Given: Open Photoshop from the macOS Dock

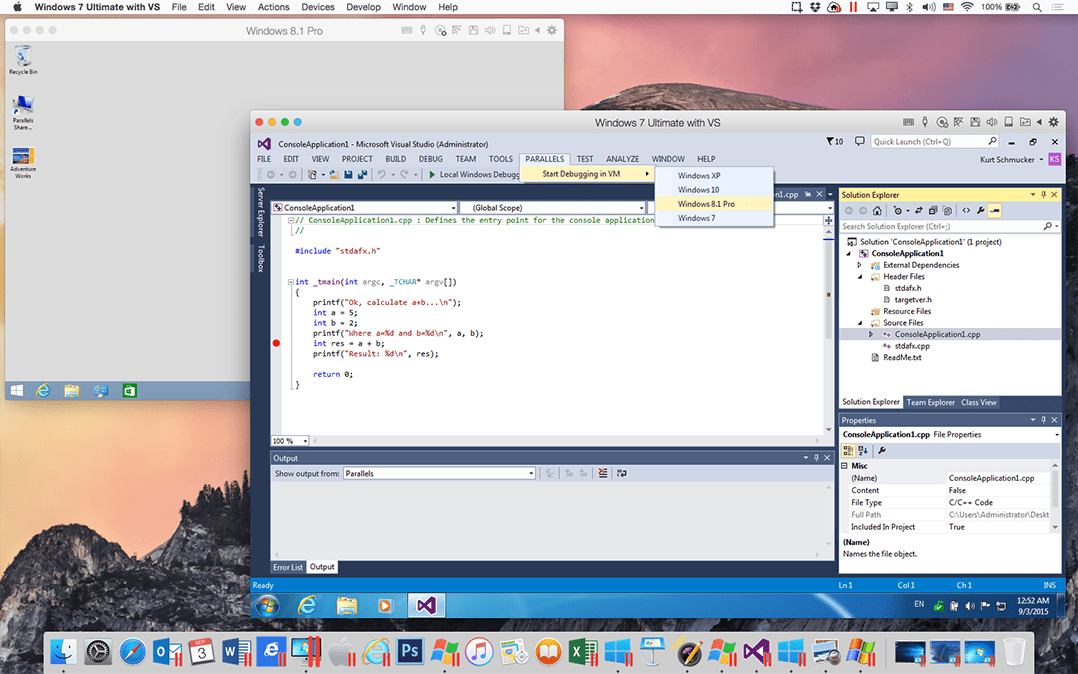Looking at the screenshot, I should coord(410,650).
